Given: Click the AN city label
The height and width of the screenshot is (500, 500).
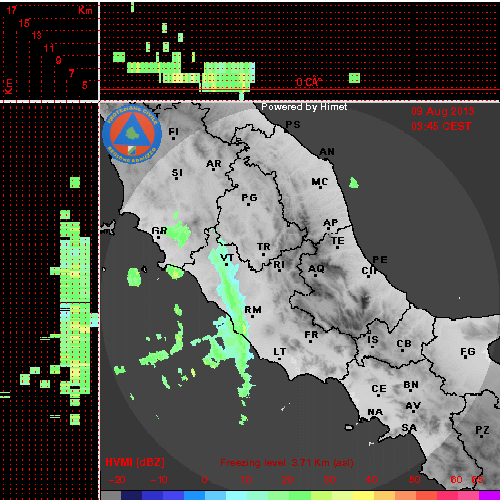Looking at the screenshot, I should click(327, 152).
